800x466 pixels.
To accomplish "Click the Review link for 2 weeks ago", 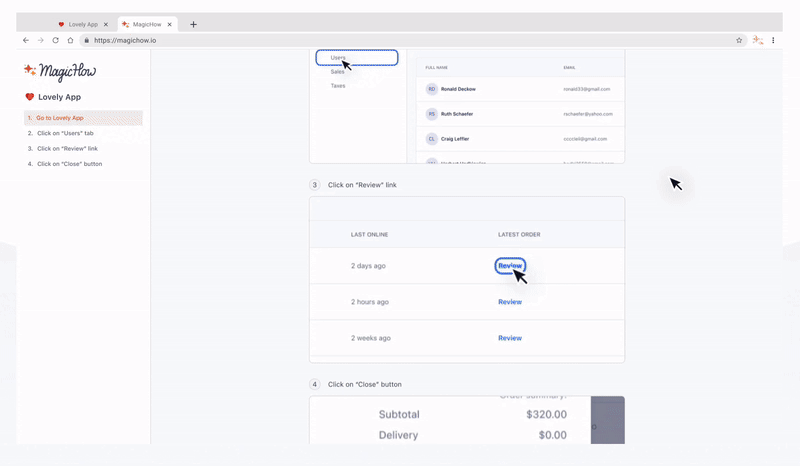I will [510, 338].
